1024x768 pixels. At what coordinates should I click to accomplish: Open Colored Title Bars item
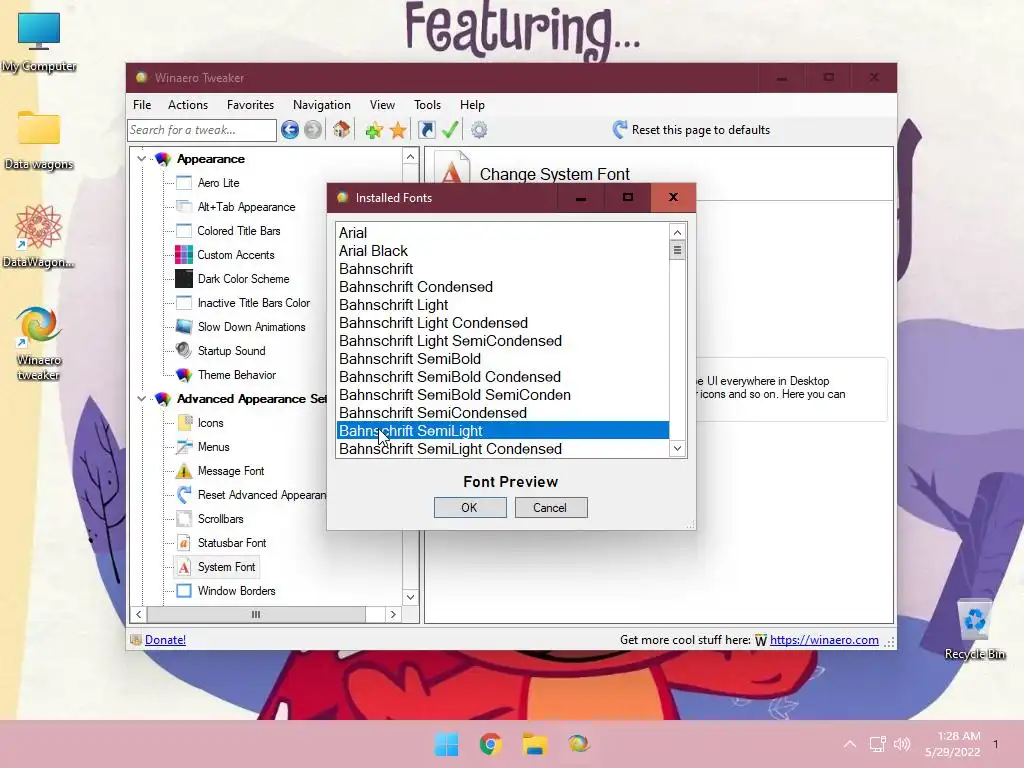click(x=238, y=231)
